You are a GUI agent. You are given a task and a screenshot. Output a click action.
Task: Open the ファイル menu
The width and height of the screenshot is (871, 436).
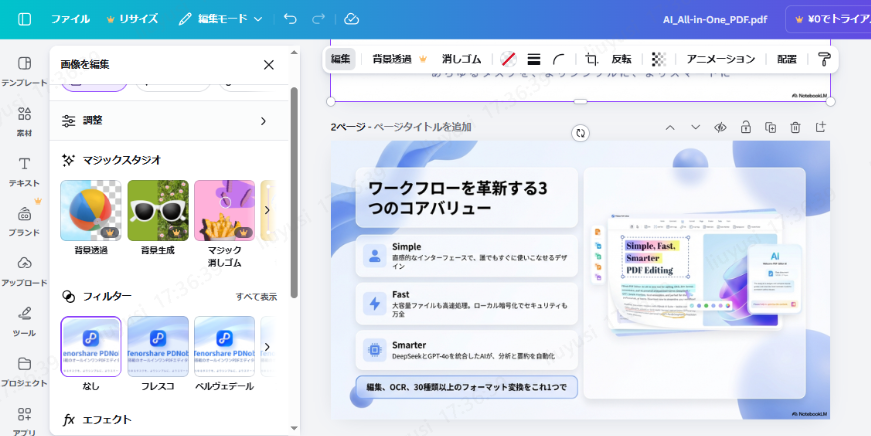click(71, 19)
